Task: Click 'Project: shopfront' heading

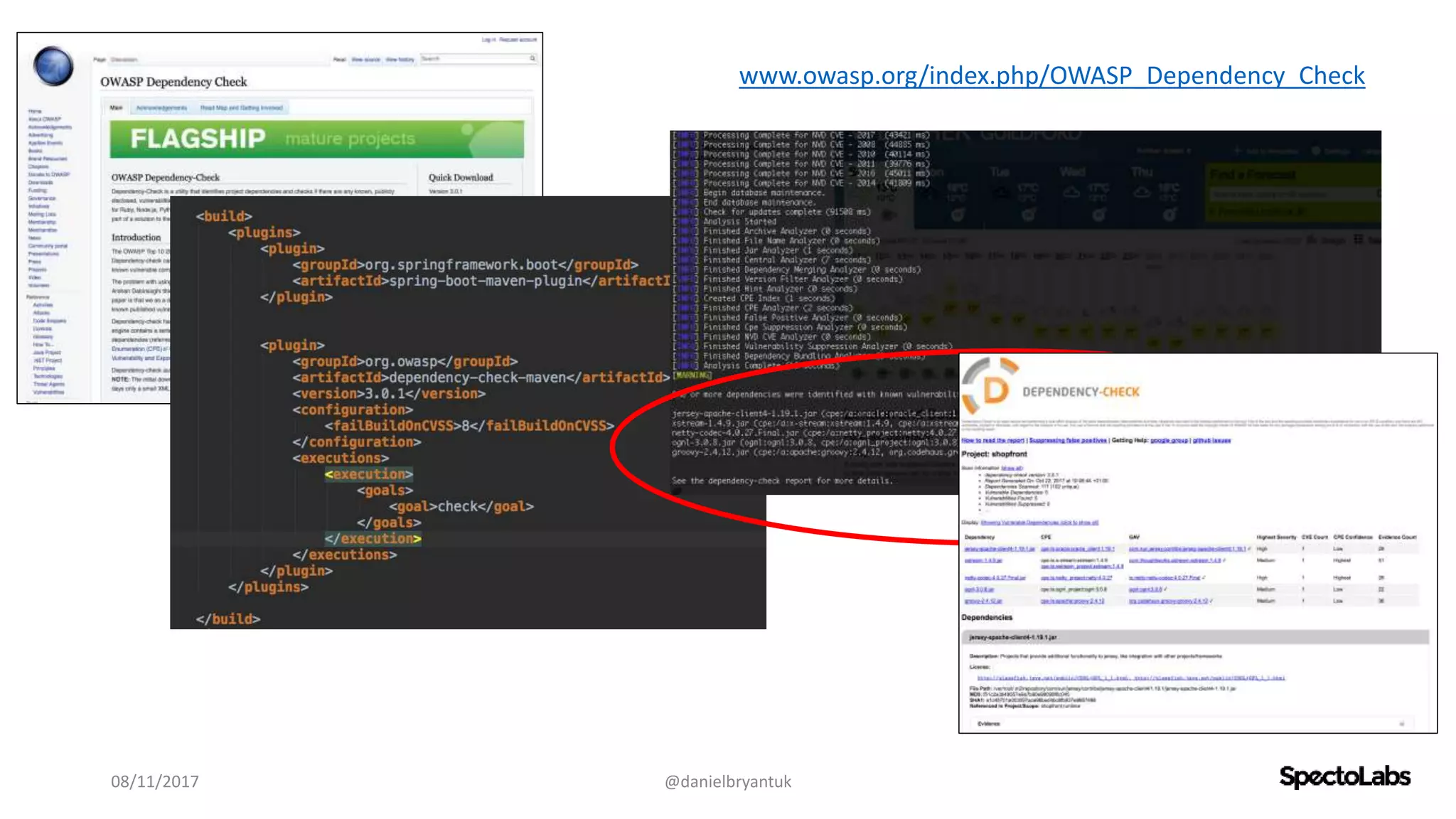Action: pyautogui.click(x=994, y=454)
